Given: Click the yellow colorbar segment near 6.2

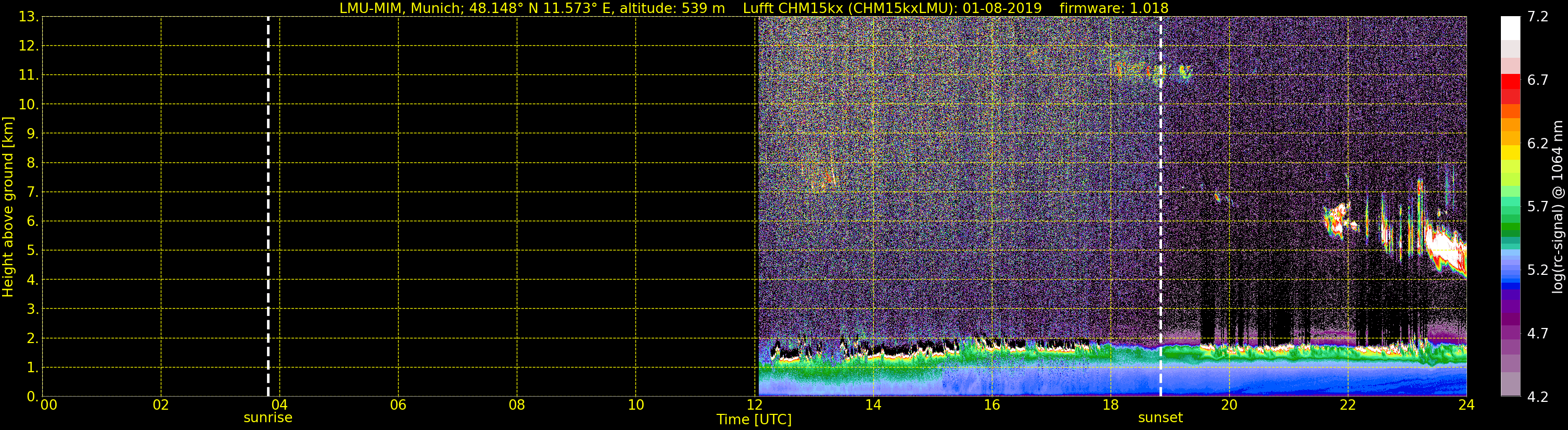Looking at the screenshot, I should pyautogui.click(x=1510, y=152).
